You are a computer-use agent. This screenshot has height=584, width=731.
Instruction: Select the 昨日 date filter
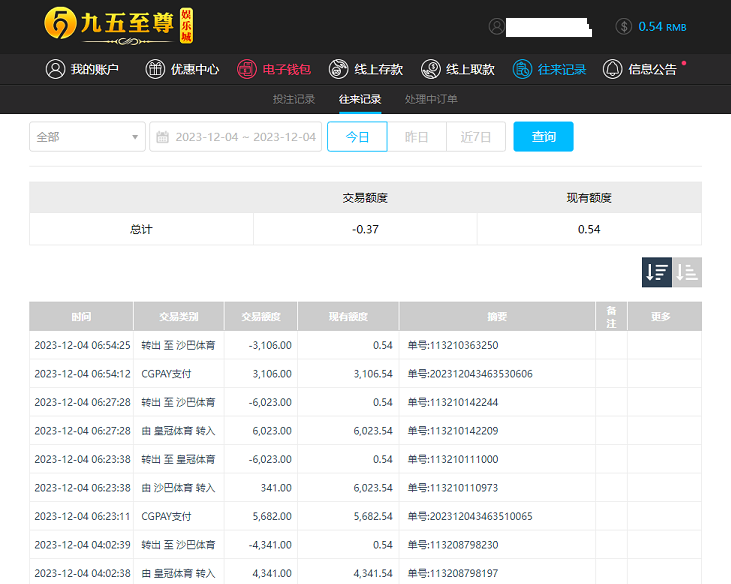[x=416, y=137]
